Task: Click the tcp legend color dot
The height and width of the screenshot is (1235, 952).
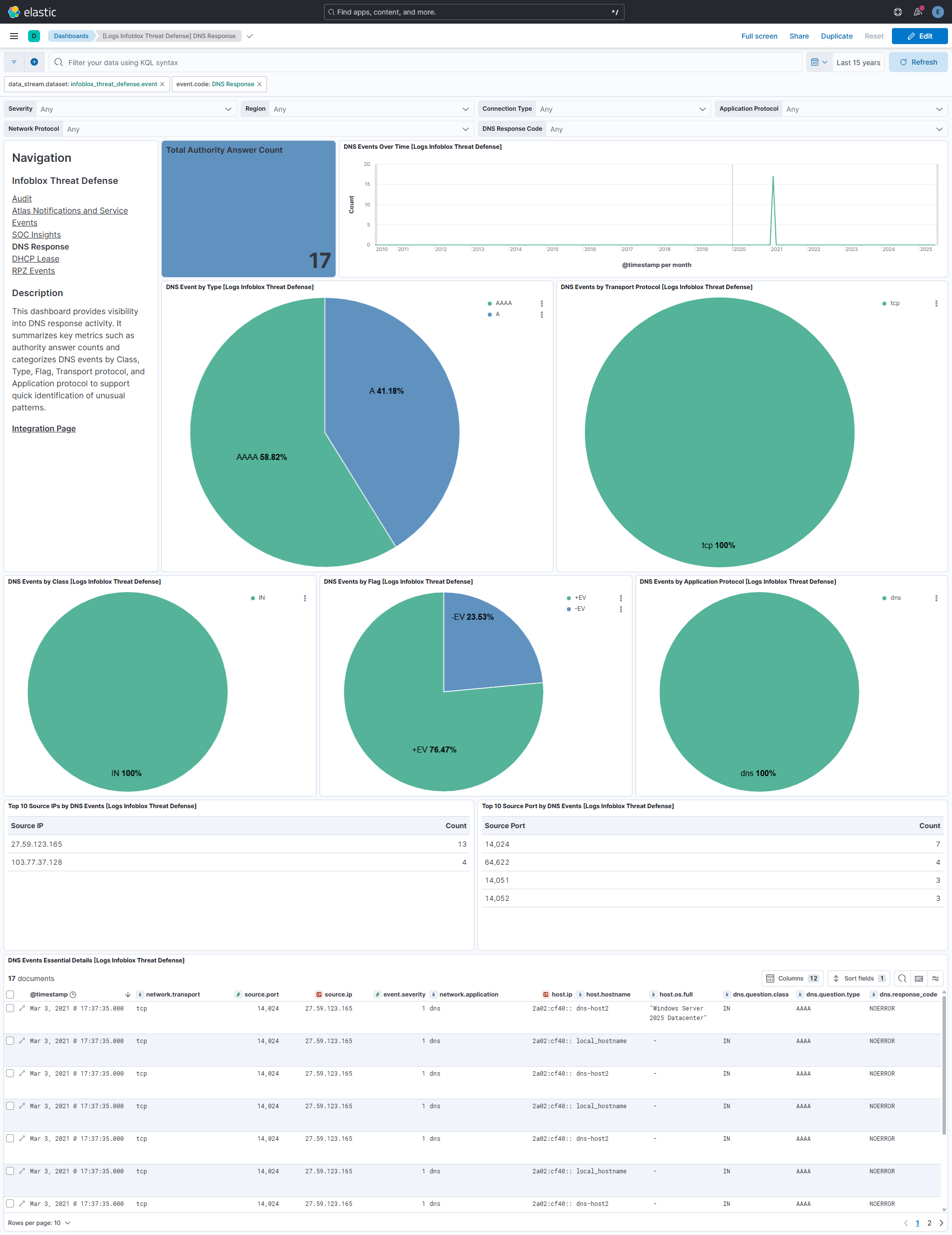Action: (884, 304)
